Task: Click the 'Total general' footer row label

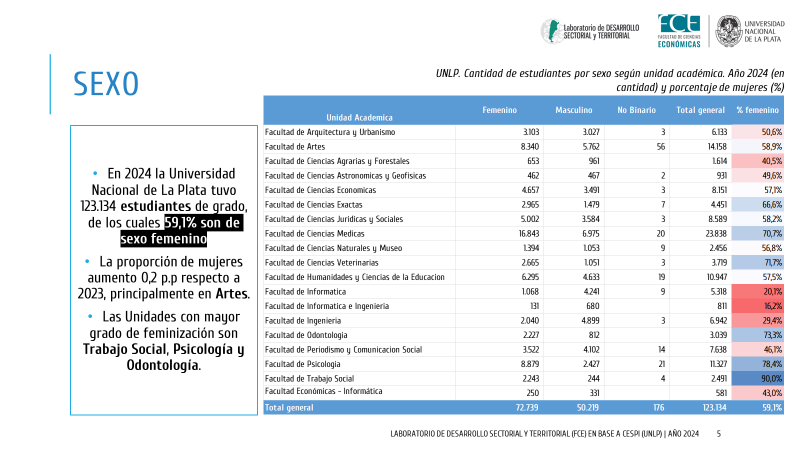Action: click(289, 408)
